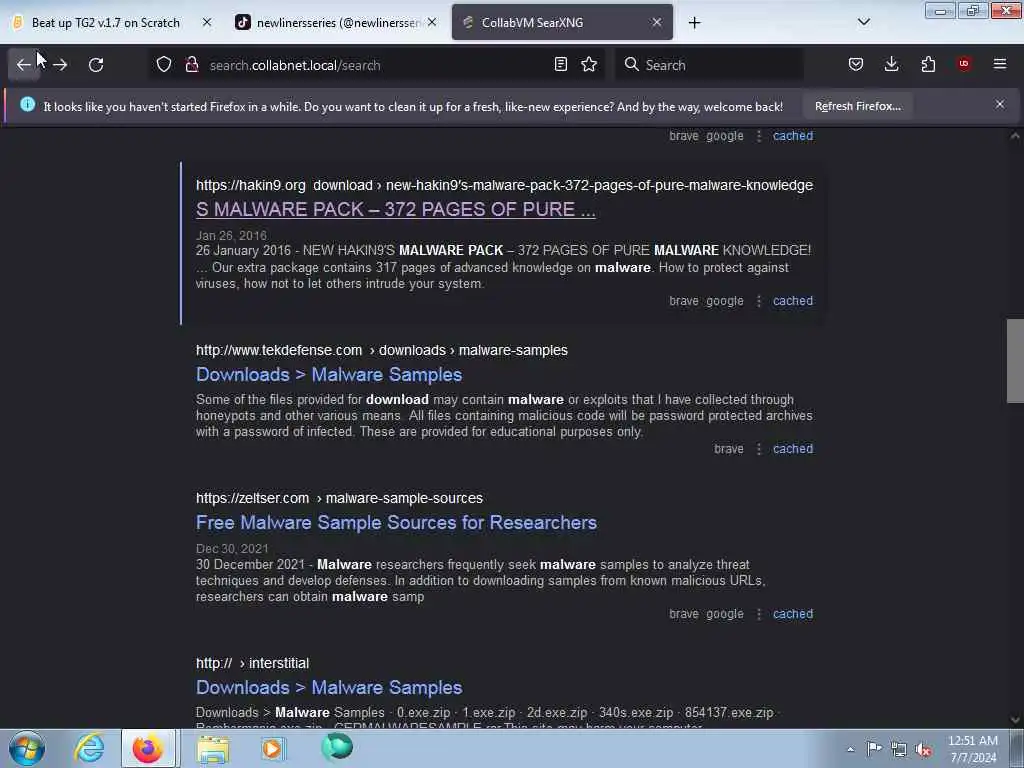Open network status tray icon
This screenshot has height=768, width=1024.
click(899, 749)
